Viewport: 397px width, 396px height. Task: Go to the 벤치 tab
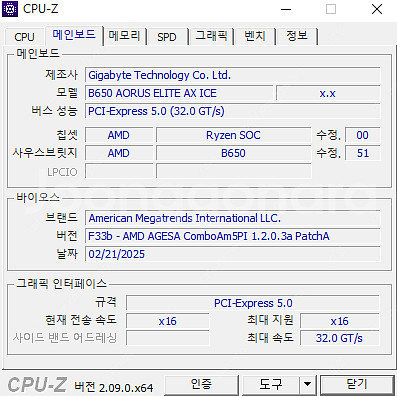click(x=255, y=36)
